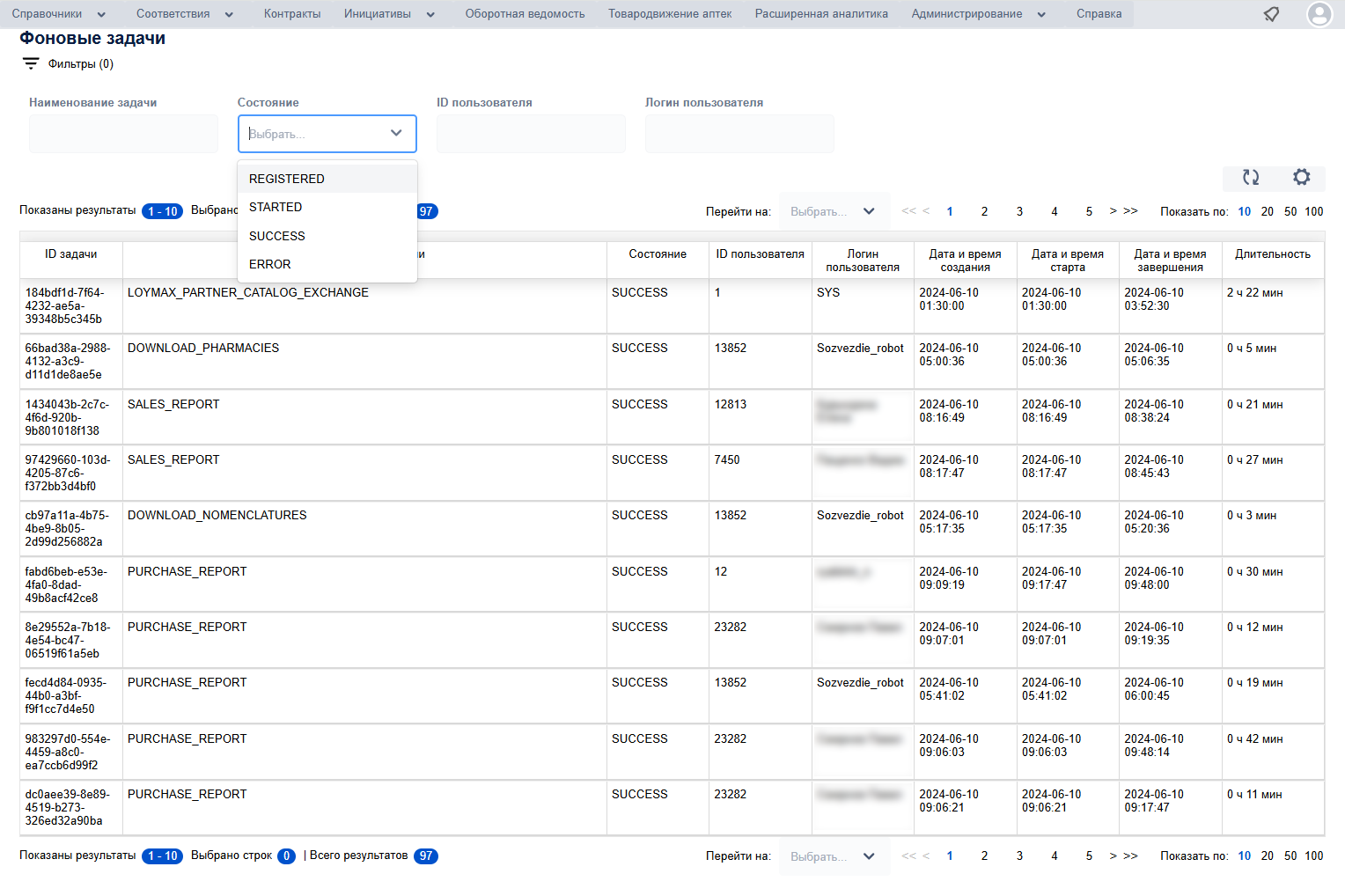This screenshot has height=896, width=1345.
Task: Focus the Наименование задачи input field
Action: [123, 134]
